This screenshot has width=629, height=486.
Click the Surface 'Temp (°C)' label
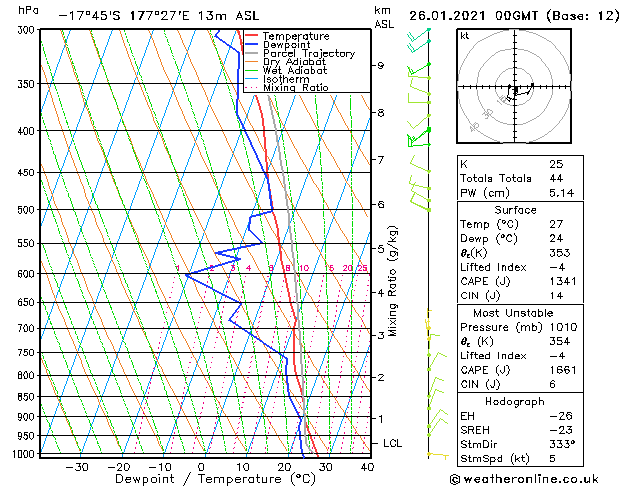[x=489, y=224]
